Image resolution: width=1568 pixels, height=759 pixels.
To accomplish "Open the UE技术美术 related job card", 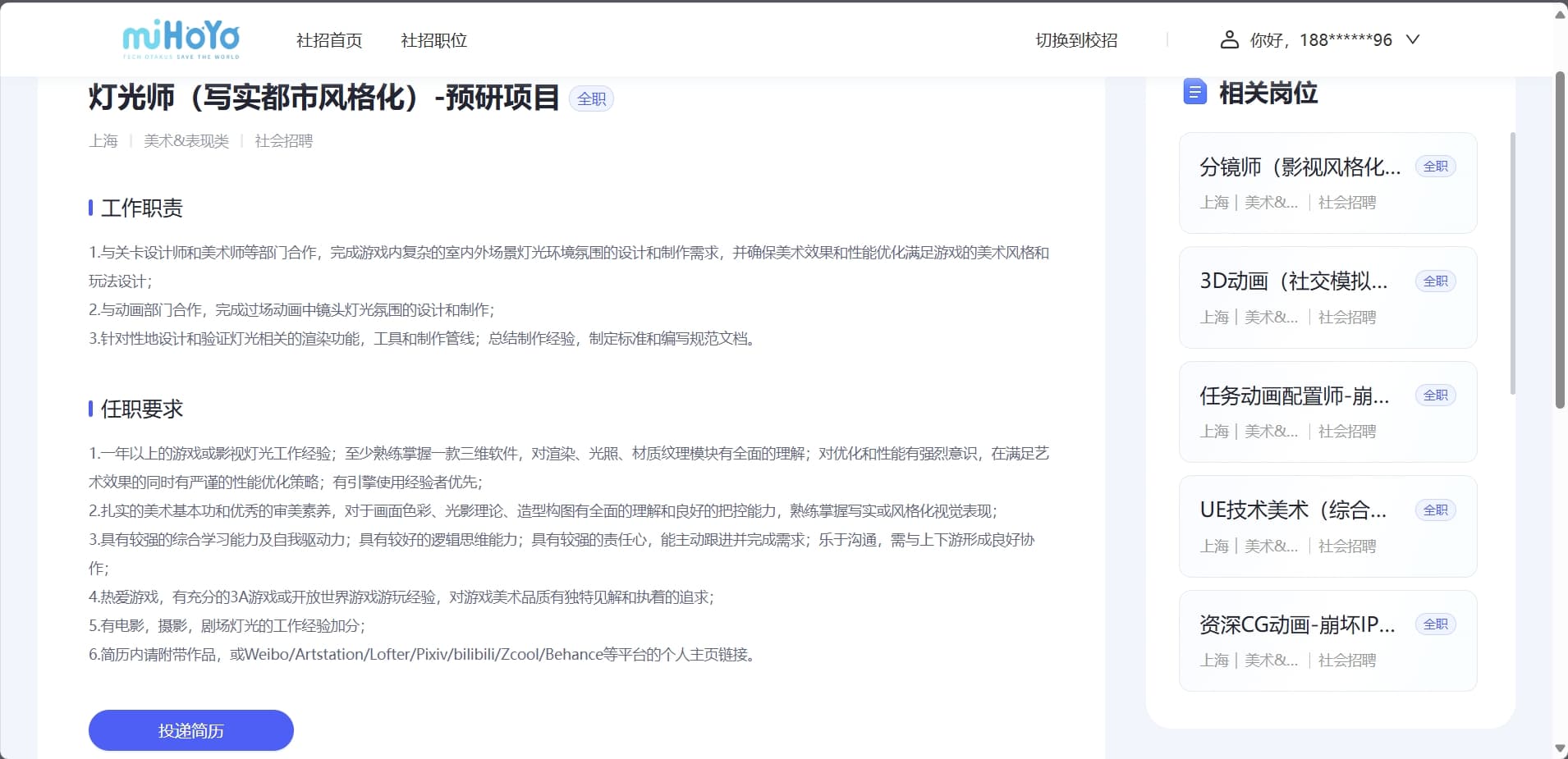I will [1300, 526].
